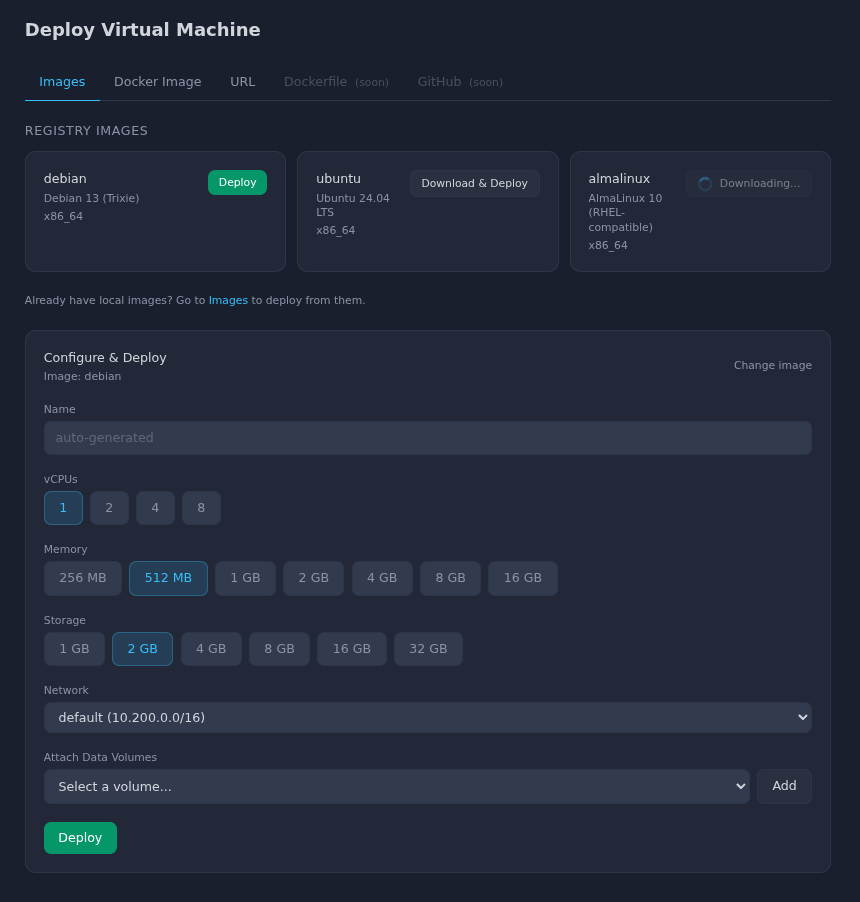Click Download & Deploy for ubuntu
This screenshot has height=902, width=860.
click(x=474, y=183)
